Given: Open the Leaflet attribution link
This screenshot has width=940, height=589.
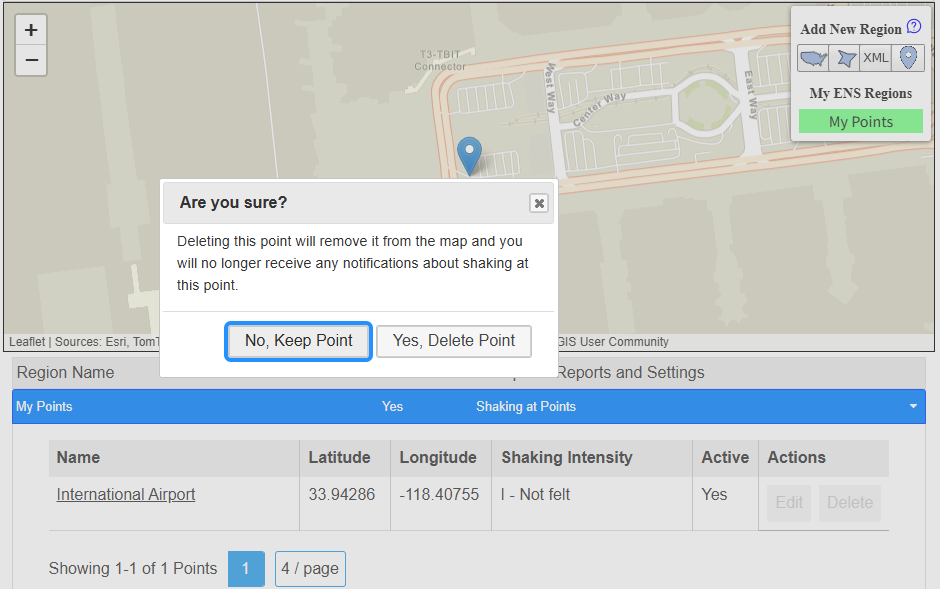Looking at the screenshot, I should (x=27, y=342).
